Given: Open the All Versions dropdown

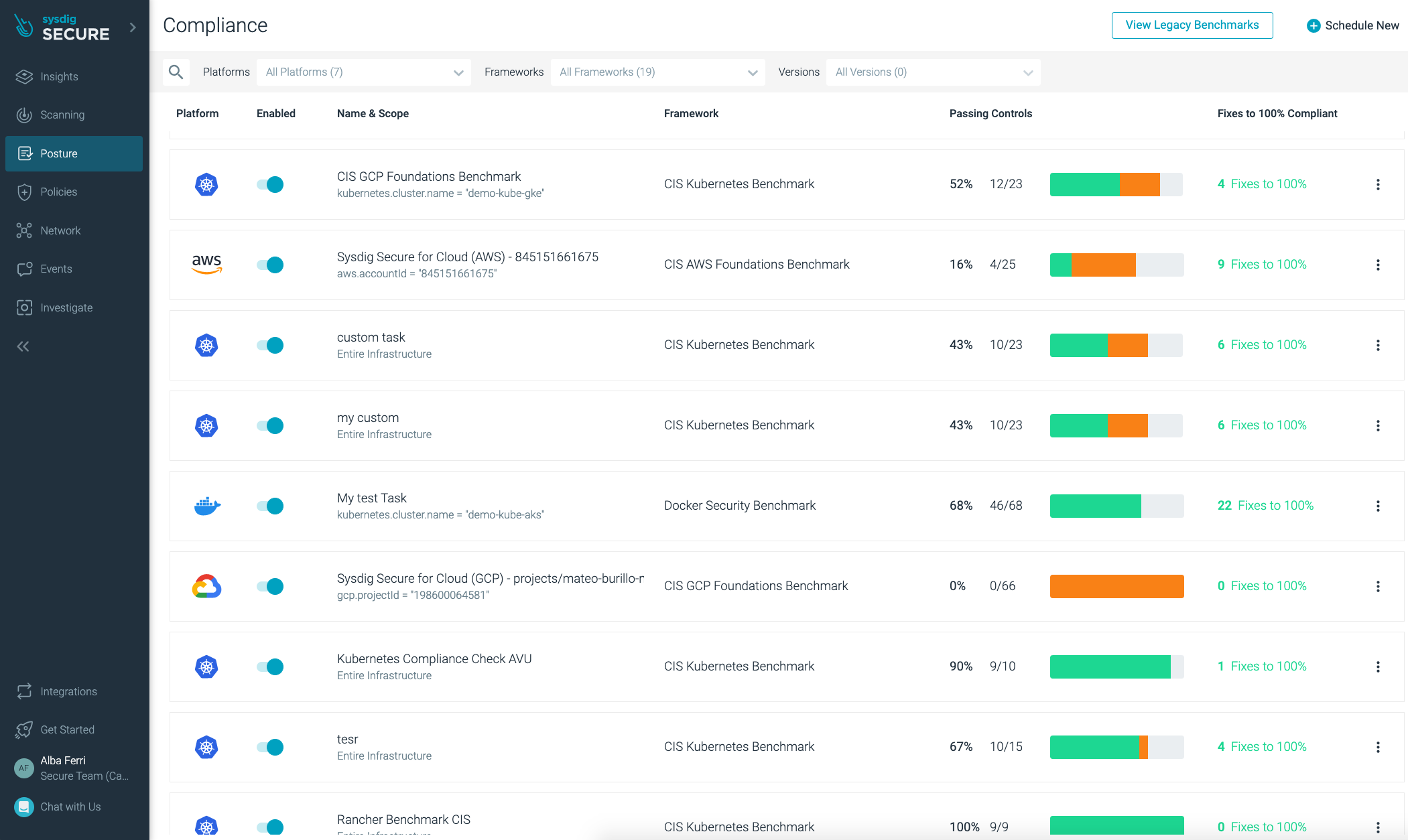Looking at the screenshot, I should (x=933, y=72).
